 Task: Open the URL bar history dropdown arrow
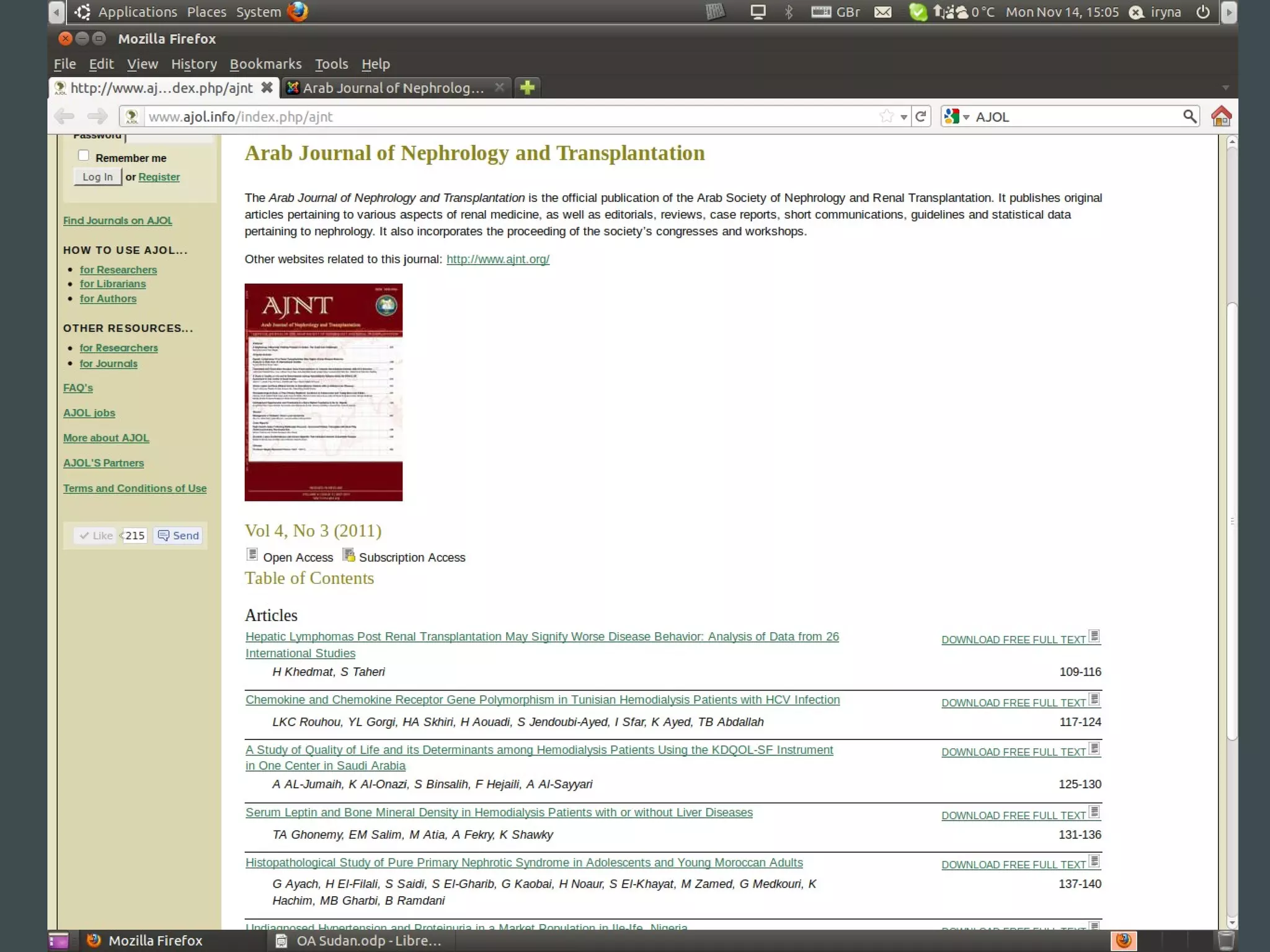pyautogui.click(x=904, y=117)
